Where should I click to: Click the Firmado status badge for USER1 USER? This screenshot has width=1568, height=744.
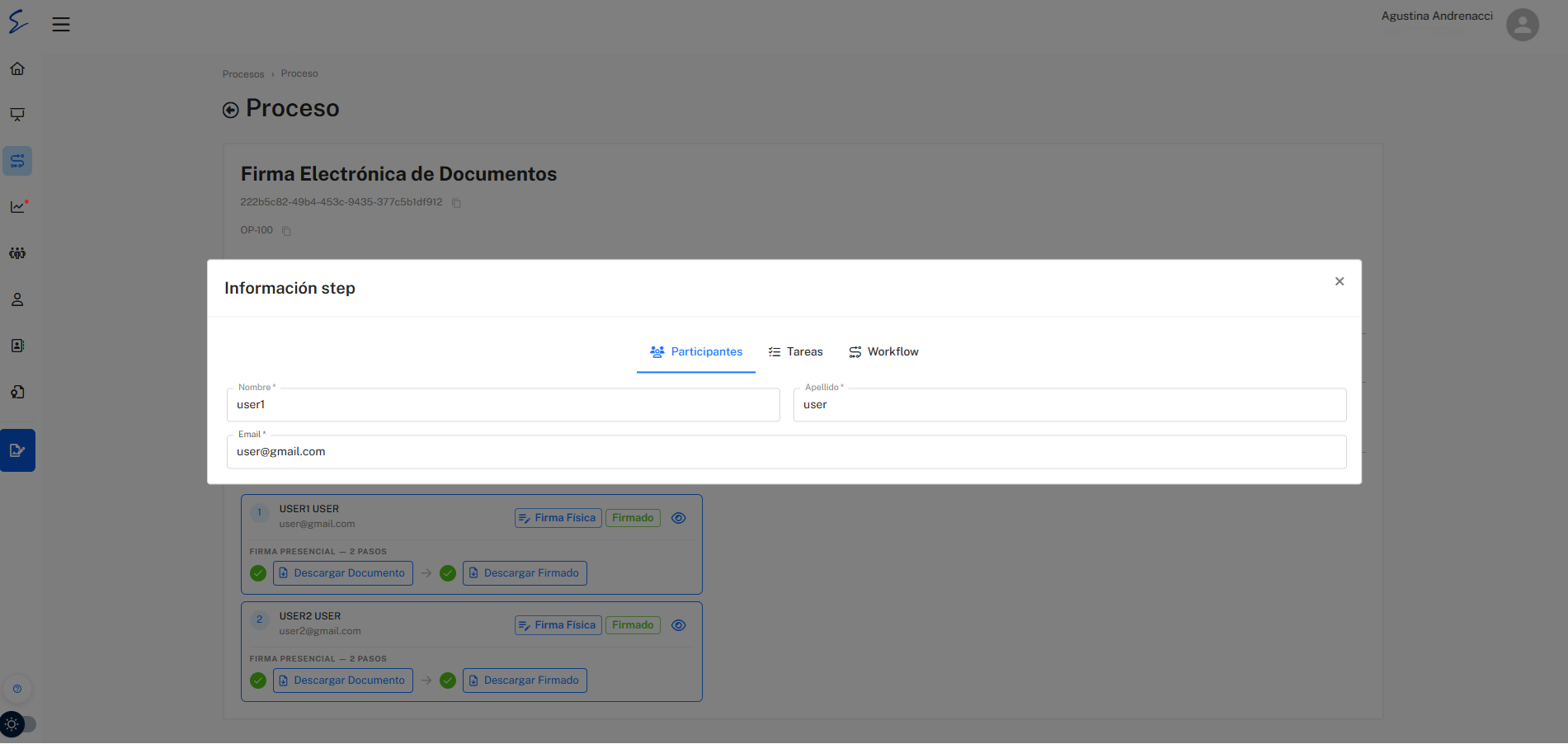(633, 518)
